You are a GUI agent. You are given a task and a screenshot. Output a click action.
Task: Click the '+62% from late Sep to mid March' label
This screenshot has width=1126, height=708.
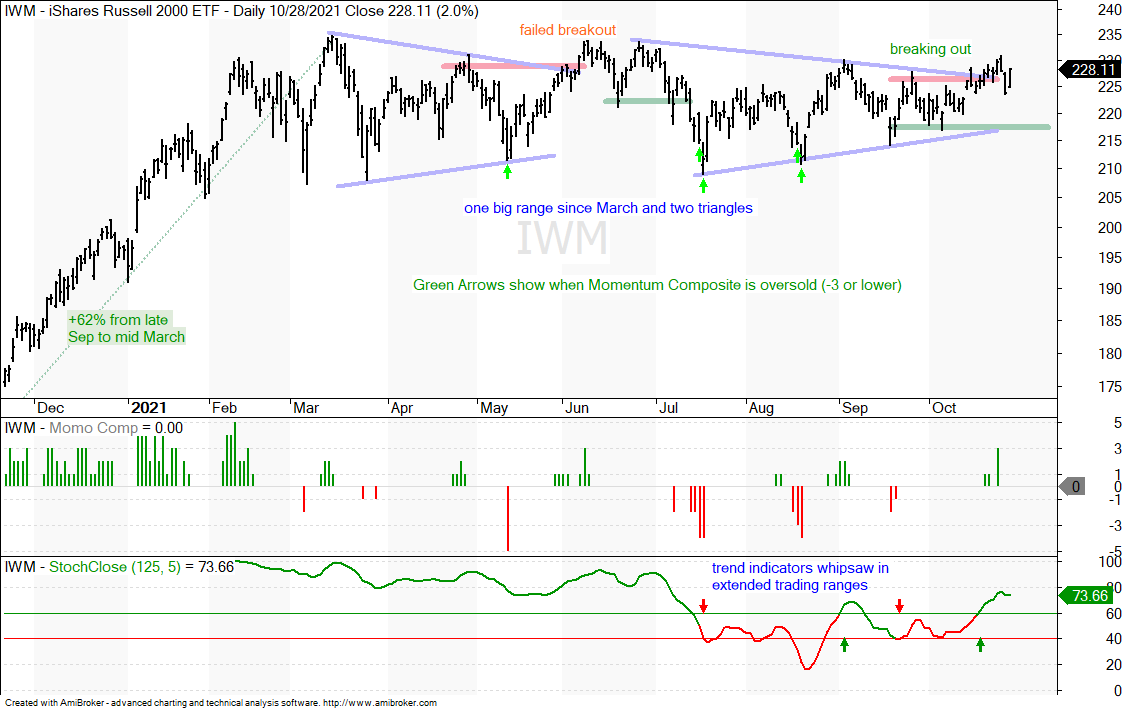(x=126, y=328)
